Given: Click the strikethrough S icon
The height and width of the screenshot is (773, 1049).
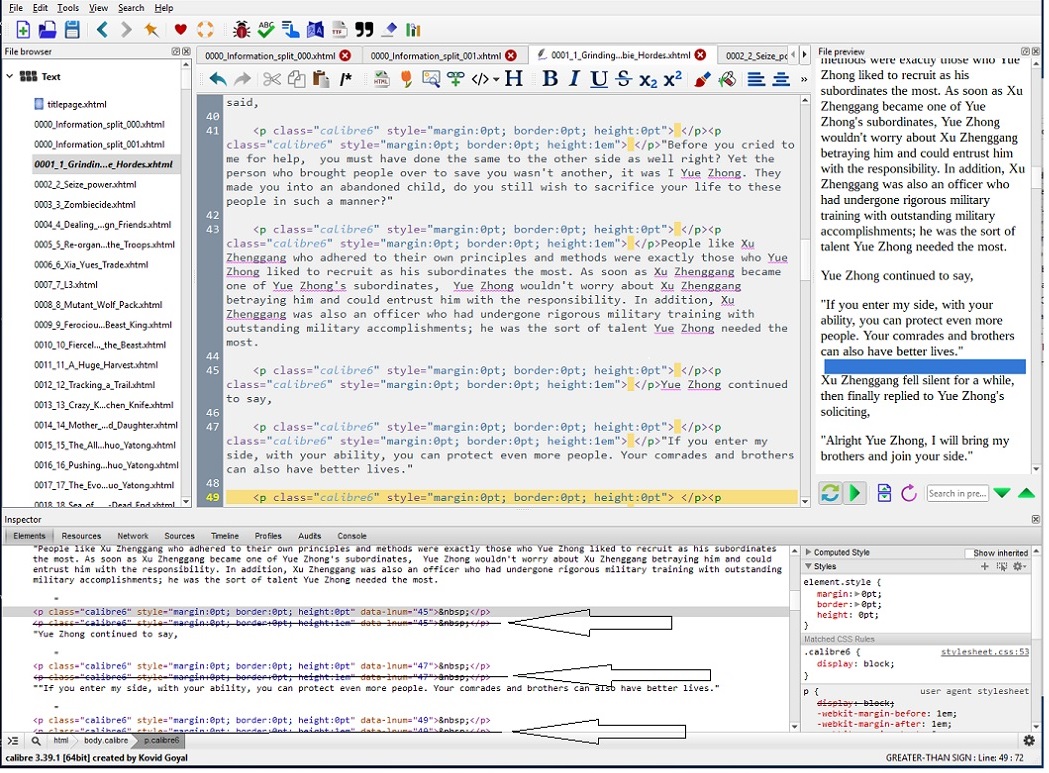Looking at the screenshot, I should tap(623, 79).
